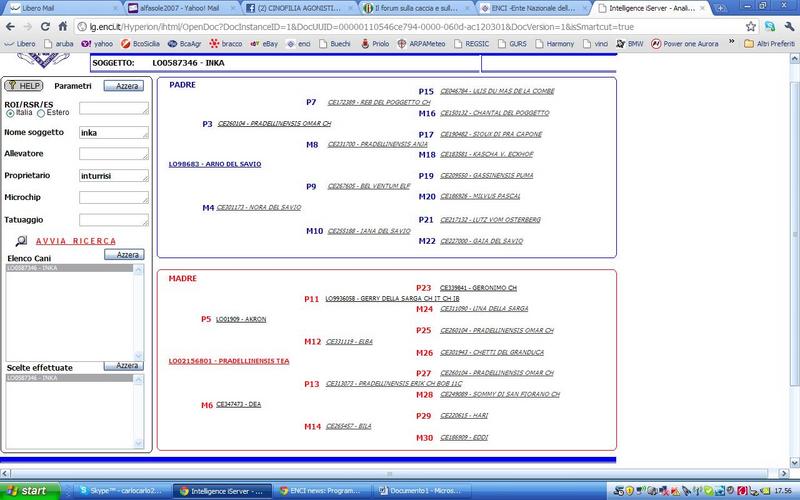Click the HELP button
Viewport: 800px width, 500px height.
click(22, 87)
